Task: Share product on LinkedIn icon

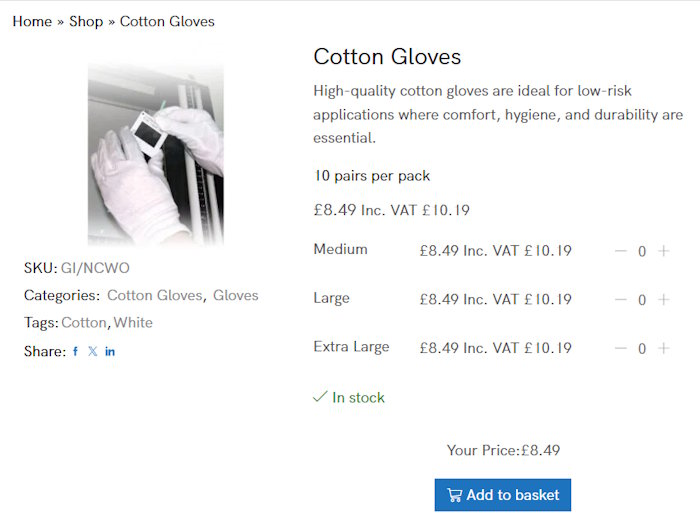Action: point(110,352)
